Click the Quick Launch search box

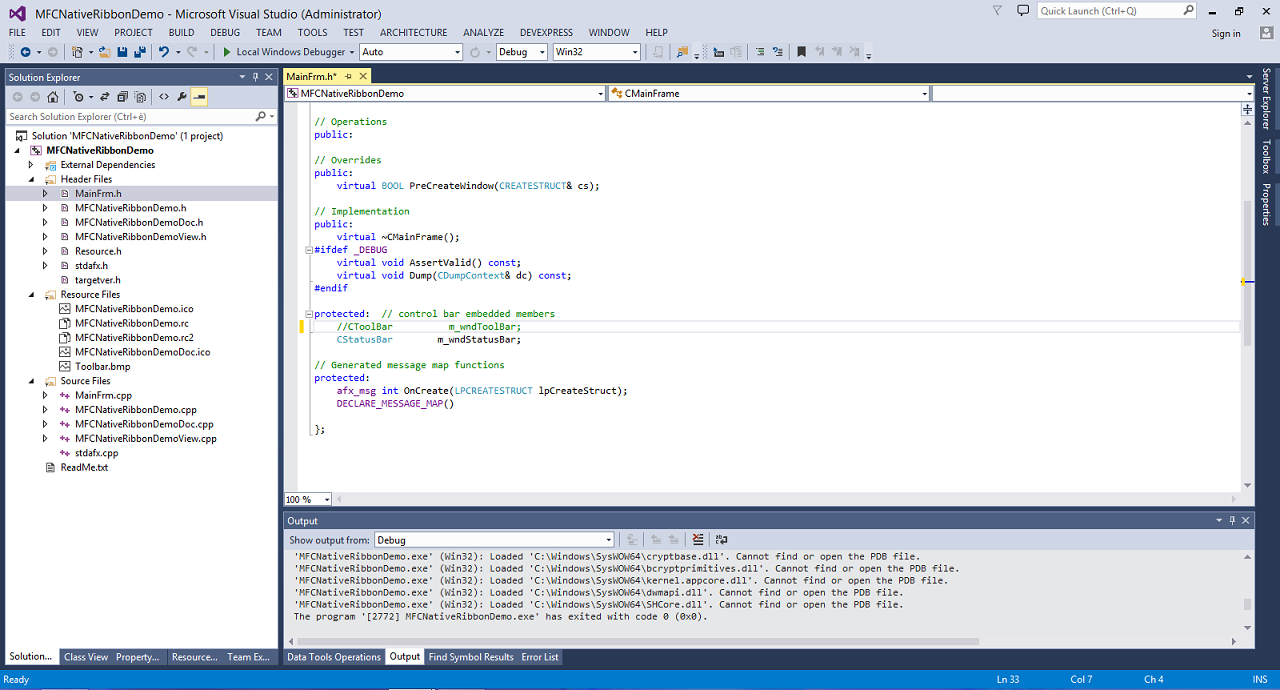(1116, 11)
